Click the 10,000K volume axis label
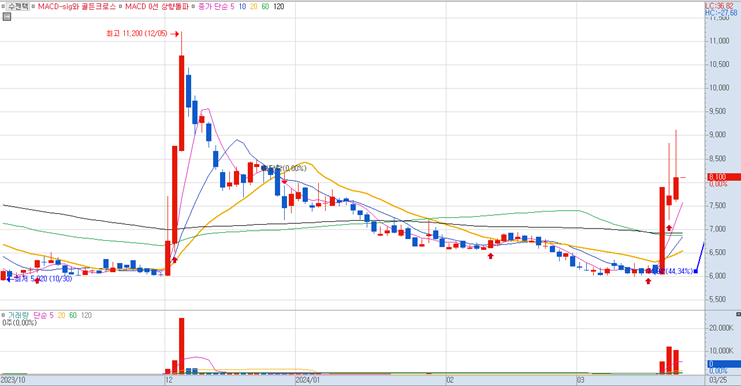The image size is (741, 386). click(x=722, y=351)
